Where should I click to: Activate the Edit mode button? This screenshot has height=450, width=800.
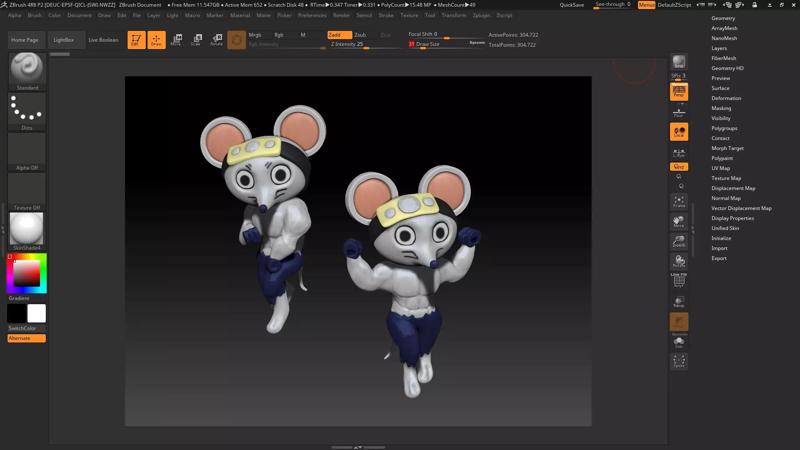136,40
